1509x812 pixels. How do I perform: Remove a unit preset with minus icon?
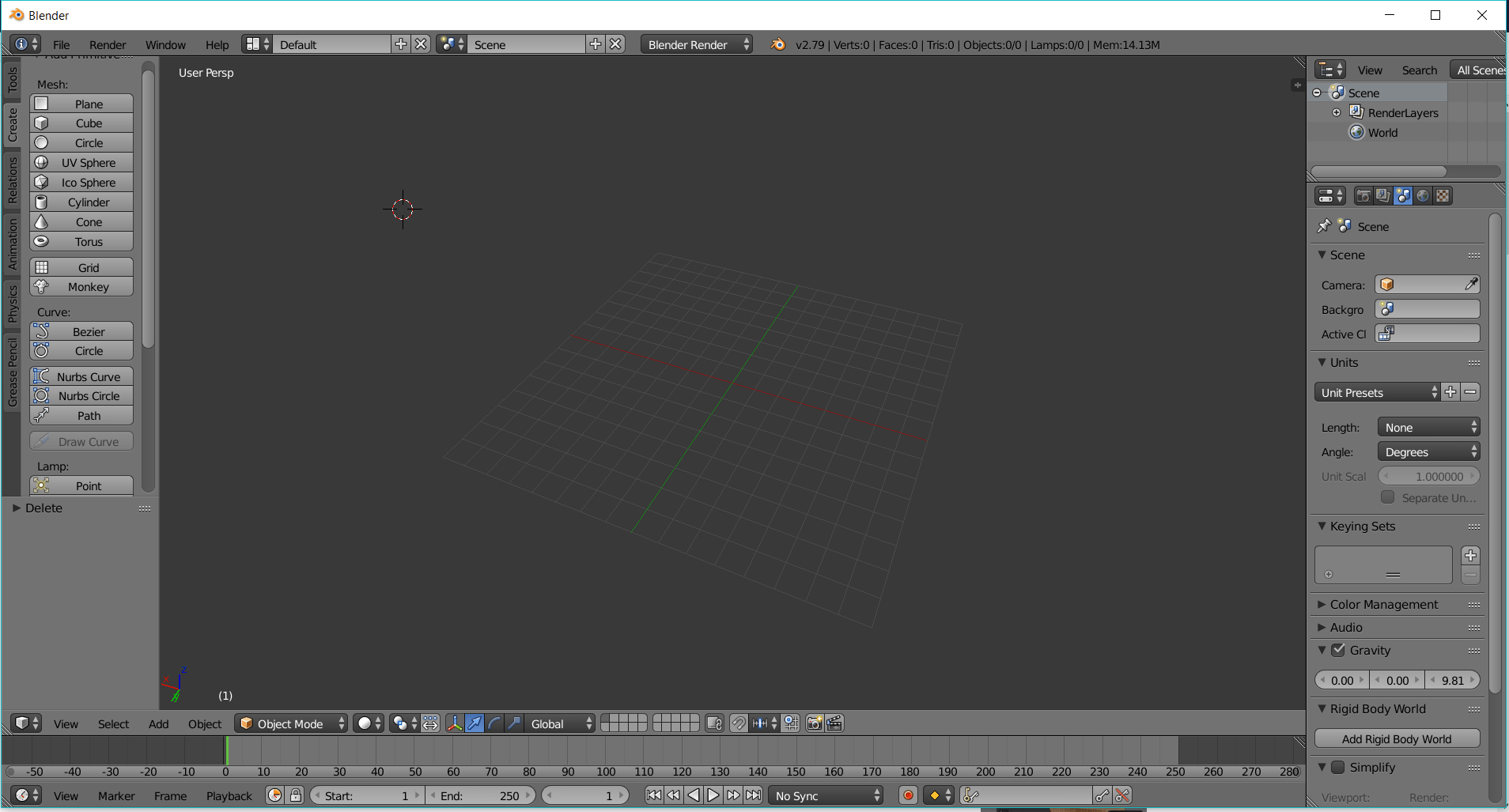1470,392
